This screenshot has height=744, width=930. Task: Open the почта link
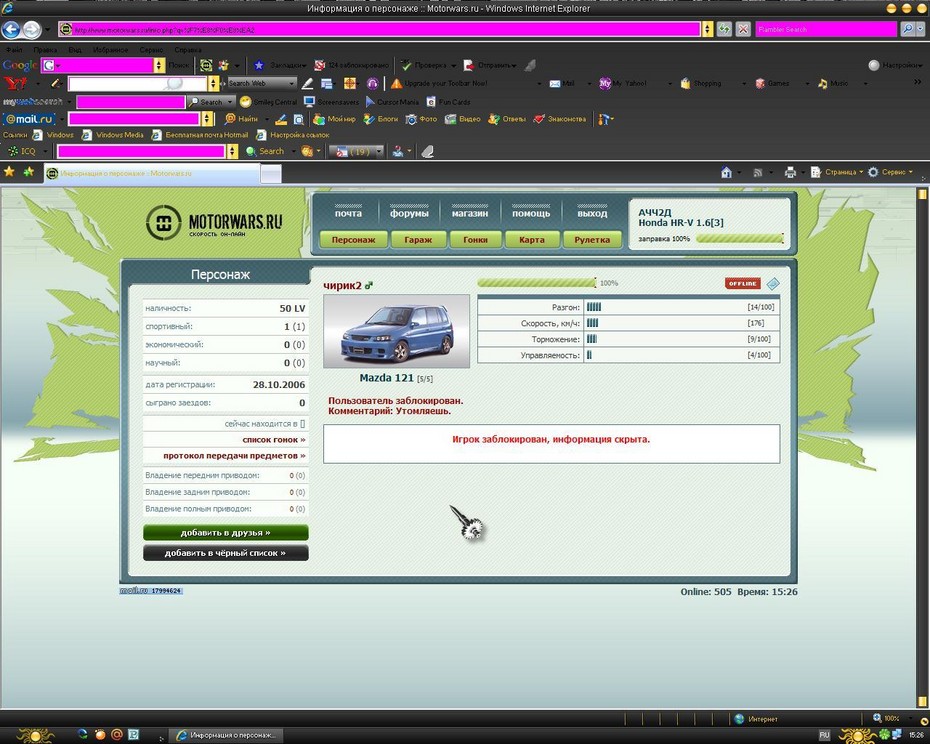348,213
